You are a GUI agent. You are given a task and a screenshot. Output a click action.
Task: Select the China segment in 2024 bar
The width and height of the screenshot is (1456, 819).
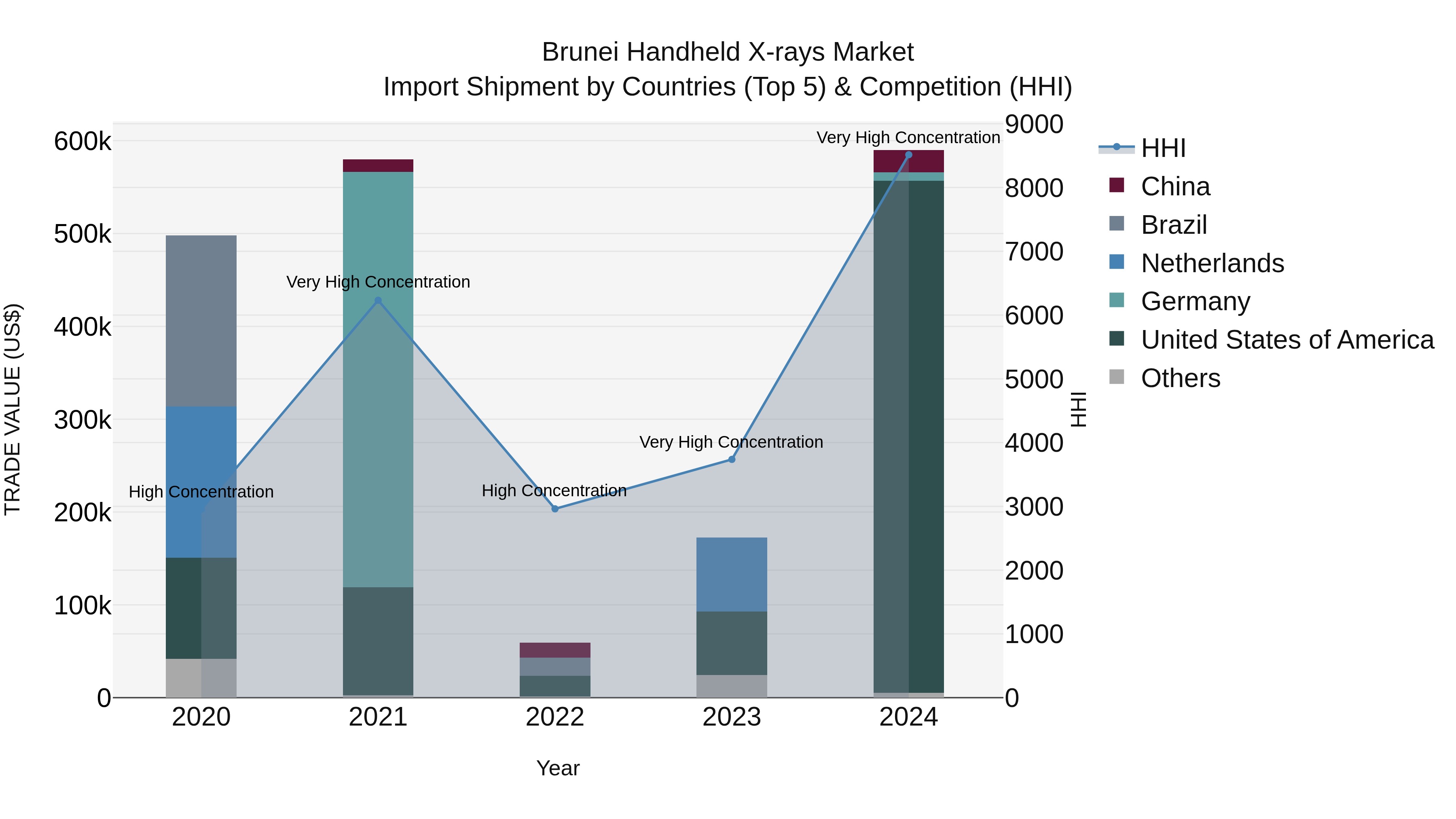tap(909, 161)
